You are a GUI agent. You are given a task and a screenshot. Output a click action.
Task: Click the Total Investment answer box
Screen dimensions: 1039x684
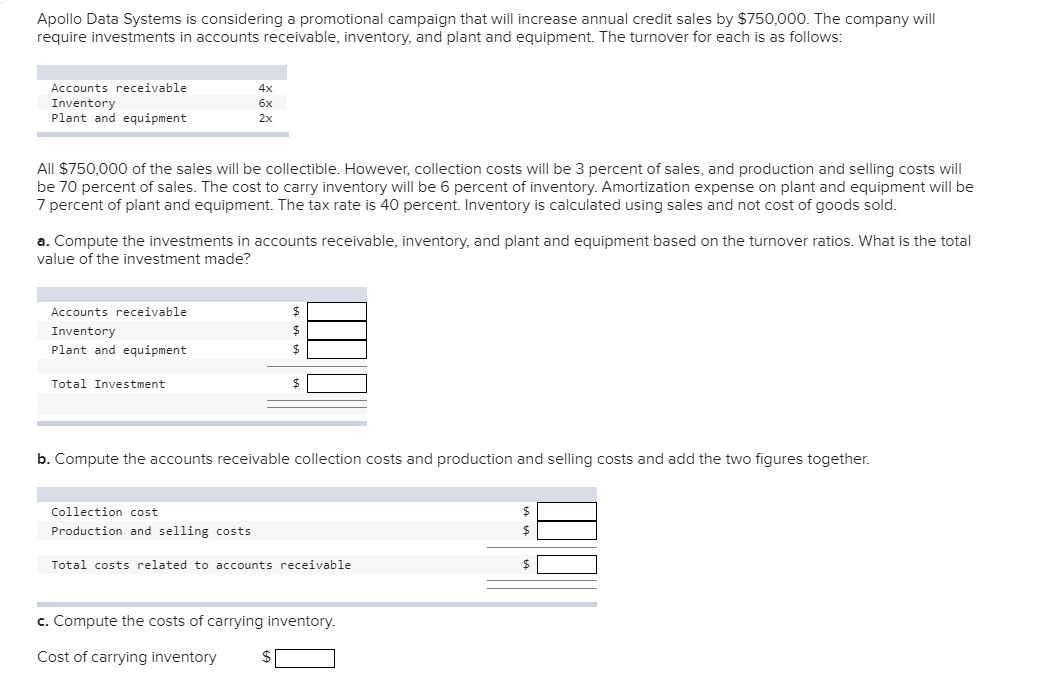click(337, 384)
